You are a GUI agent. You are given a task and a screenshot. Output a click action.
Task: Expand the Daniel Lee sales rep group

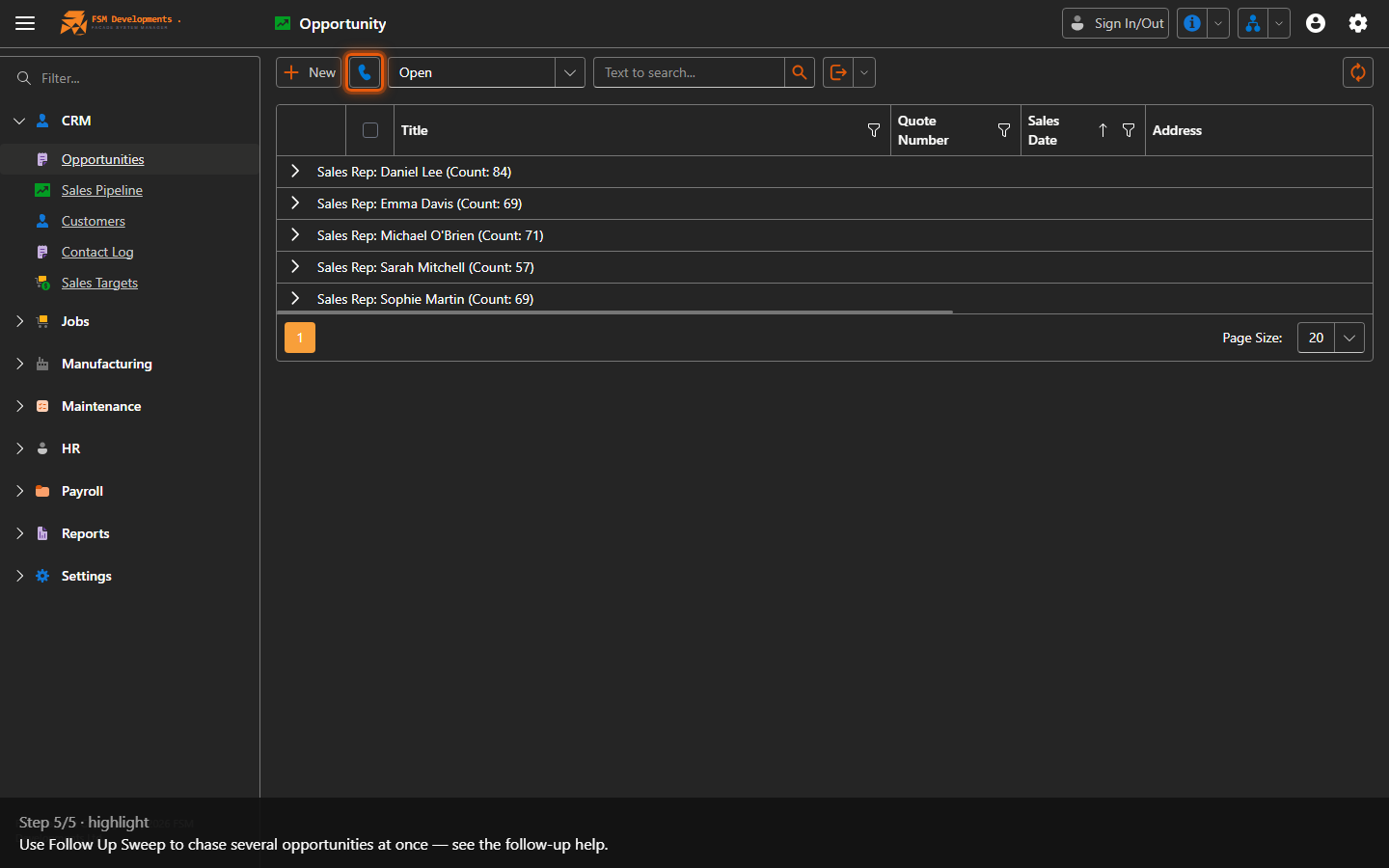tap(295, 171)
